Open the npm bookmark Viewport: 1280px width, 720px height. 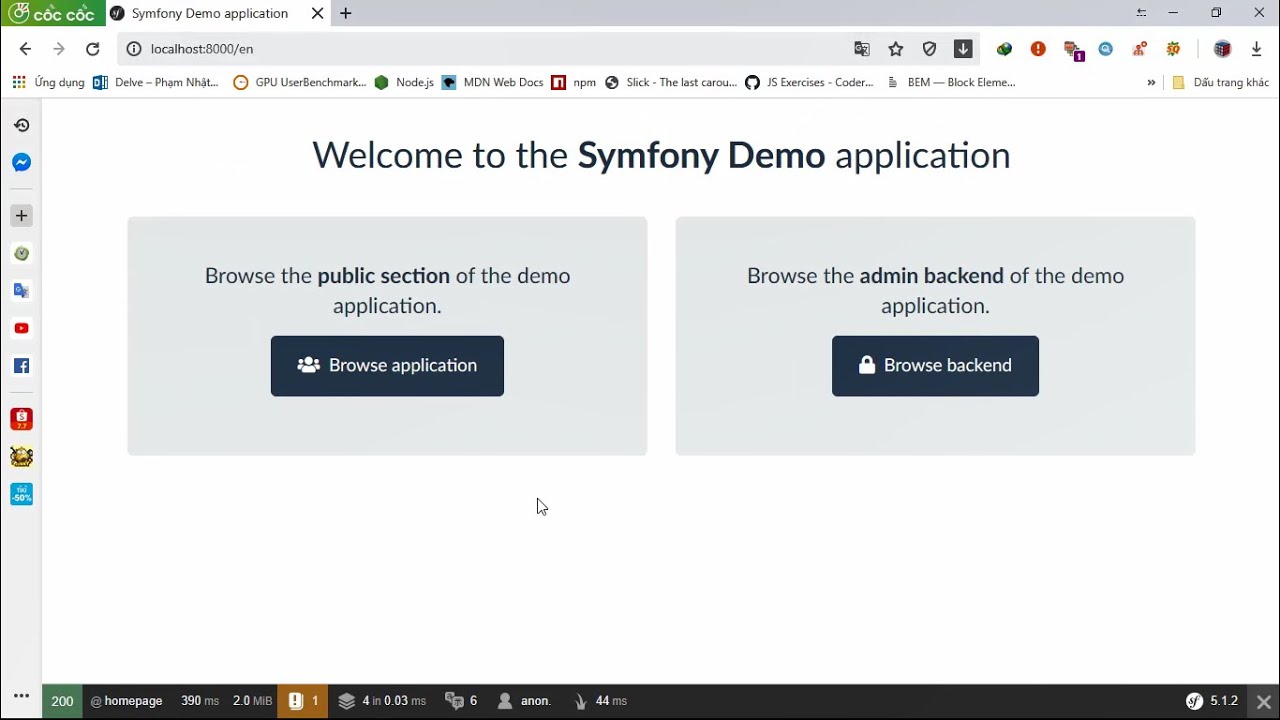574,83
